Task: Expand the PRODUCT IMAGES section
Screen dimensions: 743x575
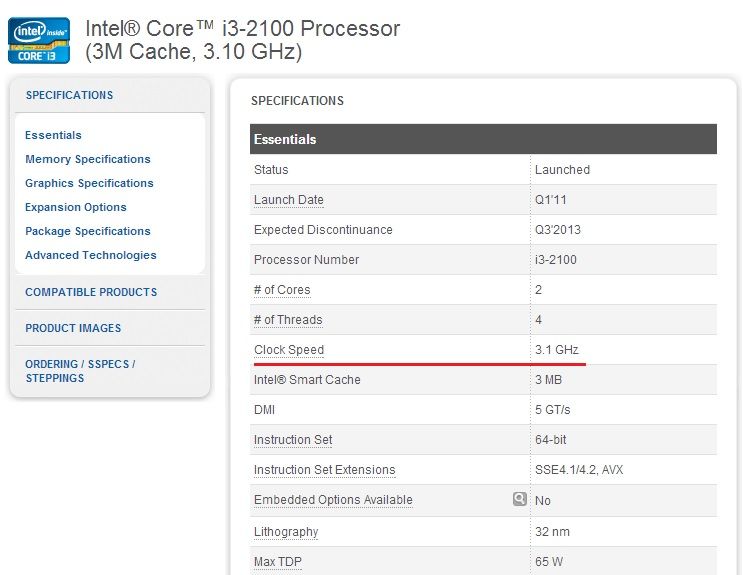Action: (x=73, y=328)
